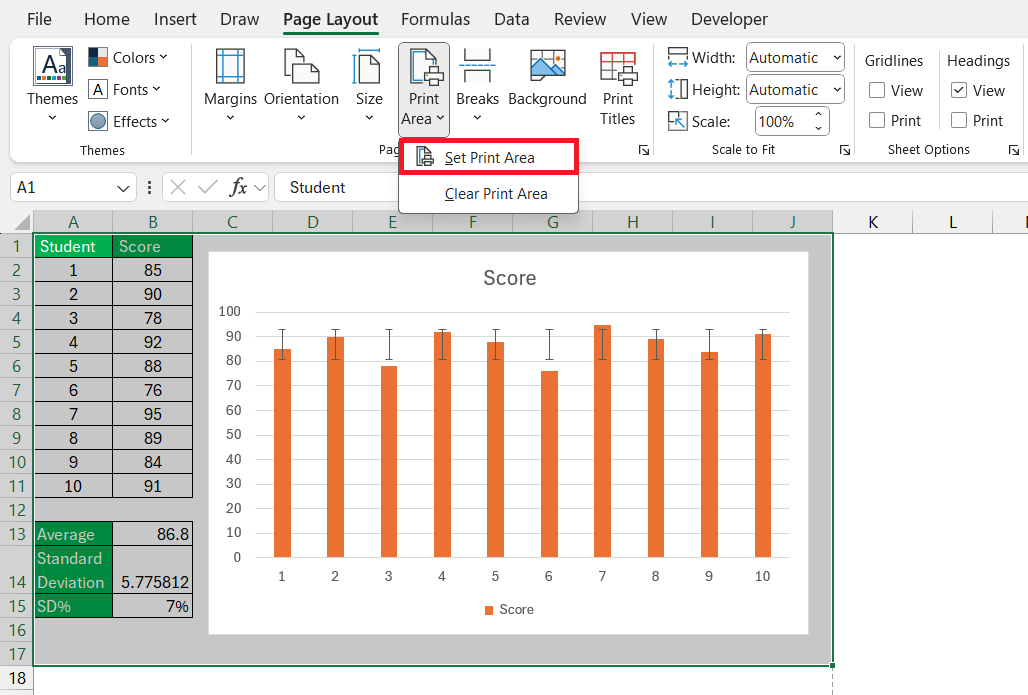Open the Margins options

230,85
